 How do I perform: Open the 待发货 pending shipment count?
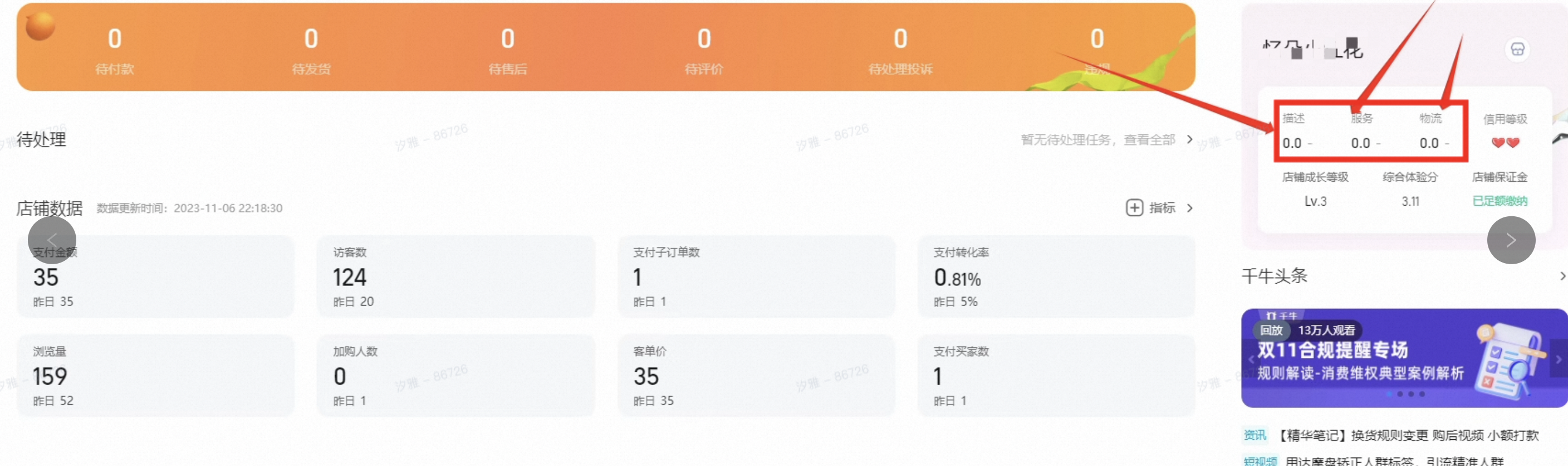coord(311,51)
